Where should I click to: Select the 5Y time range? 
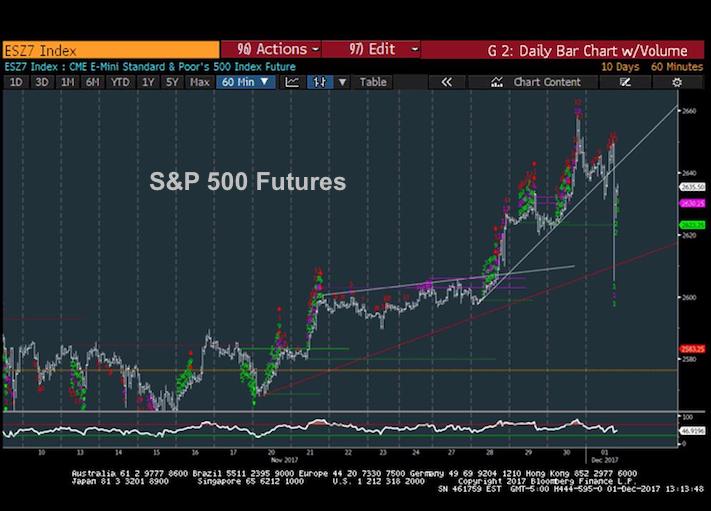(x=172, y=82)
